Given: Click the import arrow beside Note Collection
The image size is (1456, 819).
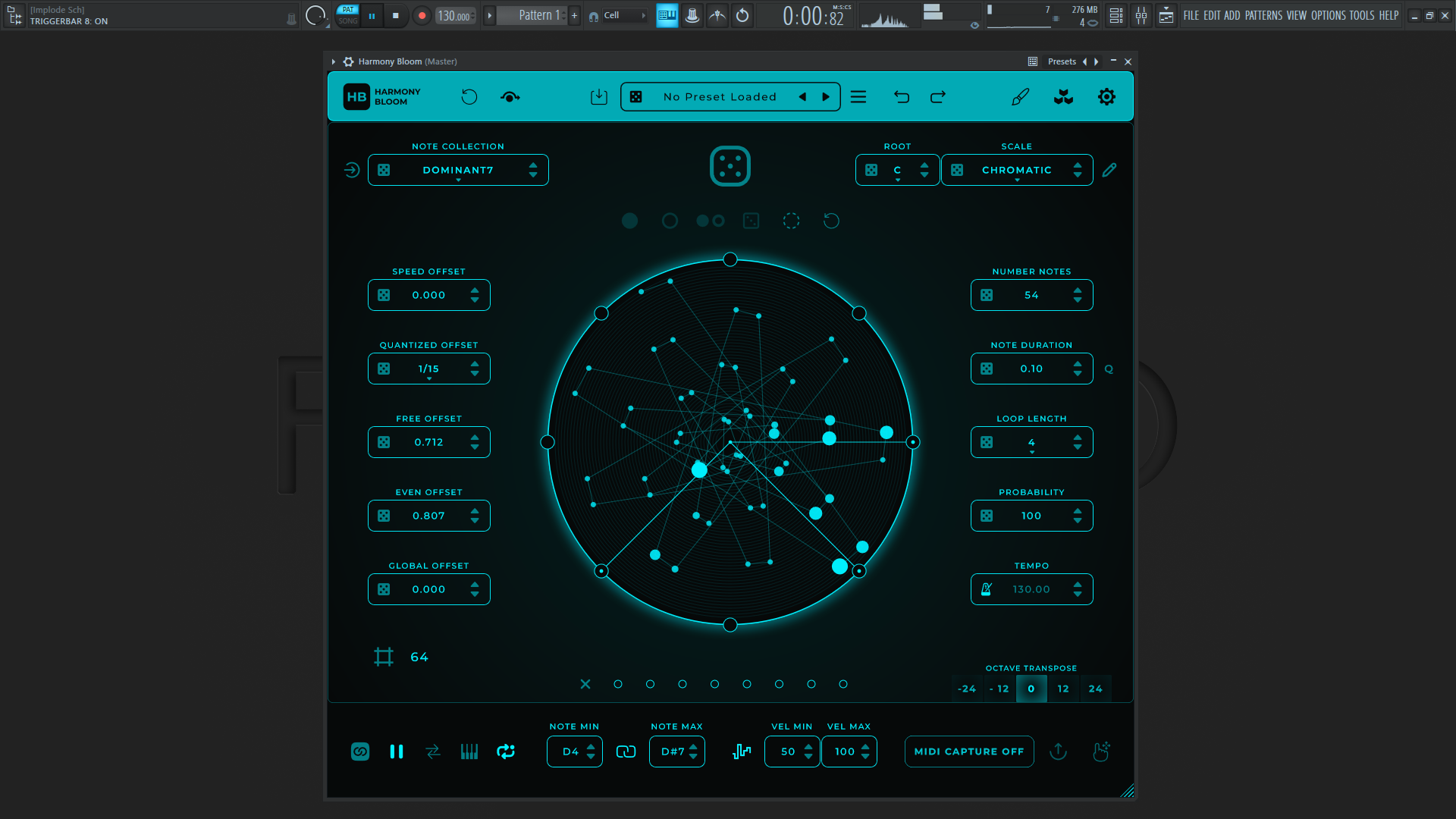Looking at the screenshot, I should (x=351, y=170).
